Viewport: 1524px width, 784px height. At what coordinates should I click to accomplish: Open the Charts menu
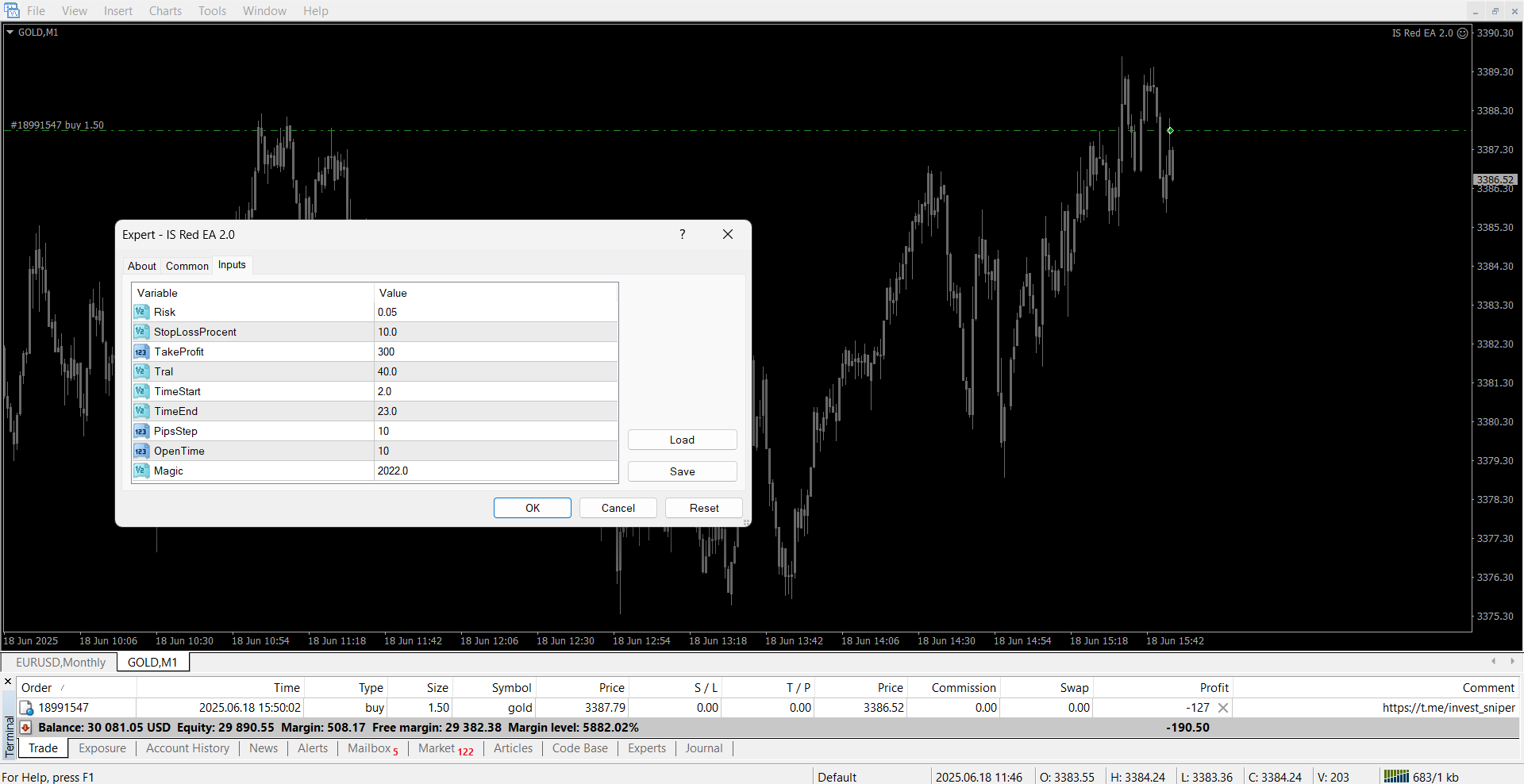(165, 11)
